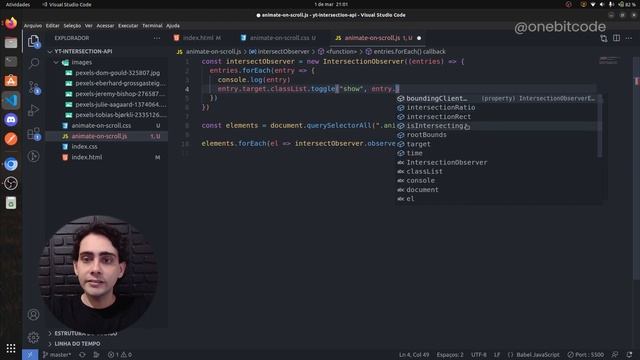Click the Espaços: 2 indentation setting
Screen dimensions: 640x360
[450, 355]
